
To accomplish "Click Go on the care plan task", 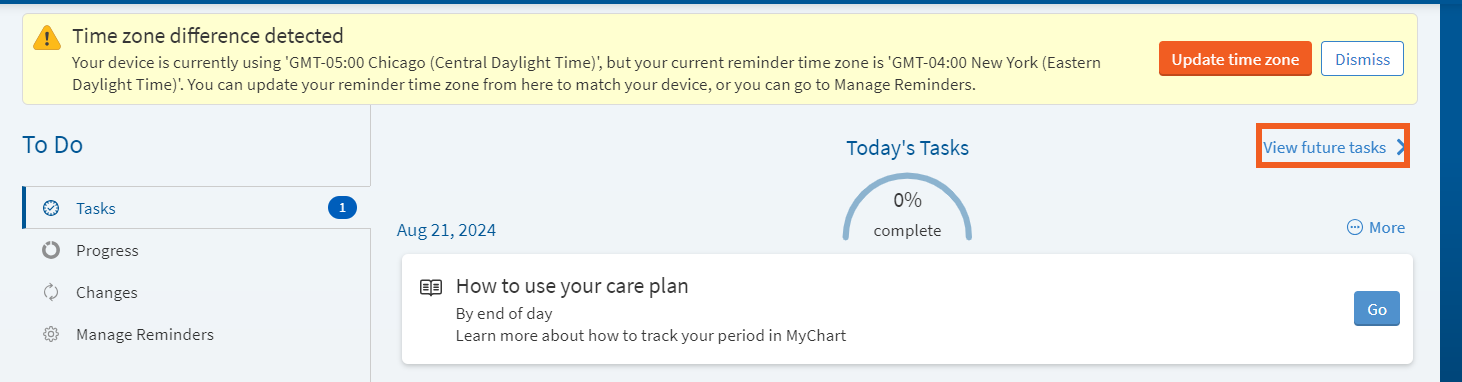I will click(x=1377, y=309).
